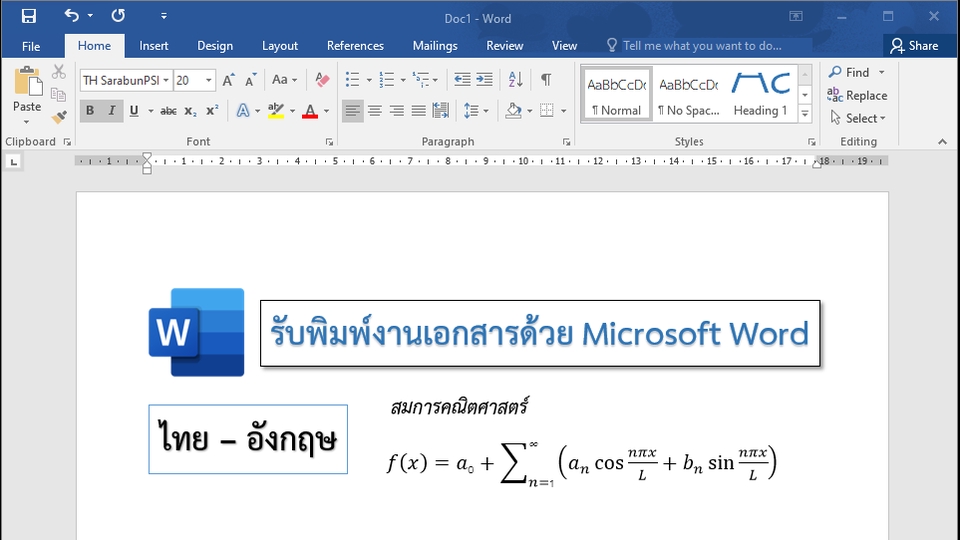Click the Save icon in title bar
This screenshot has height=540, width=960.
pyautogui.click(x=28, y=16)
